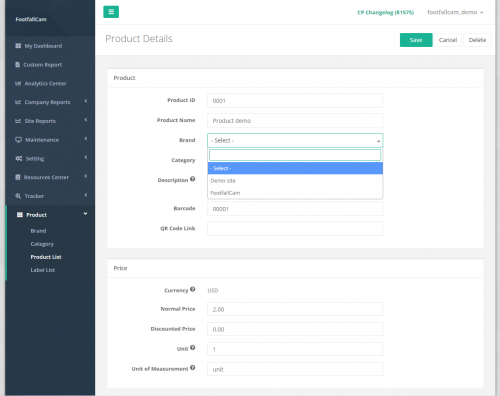Click Maintenance monitor icon
Image resolution: width=500 pixels, height=396 pixels.
click(x=18, y=140)
